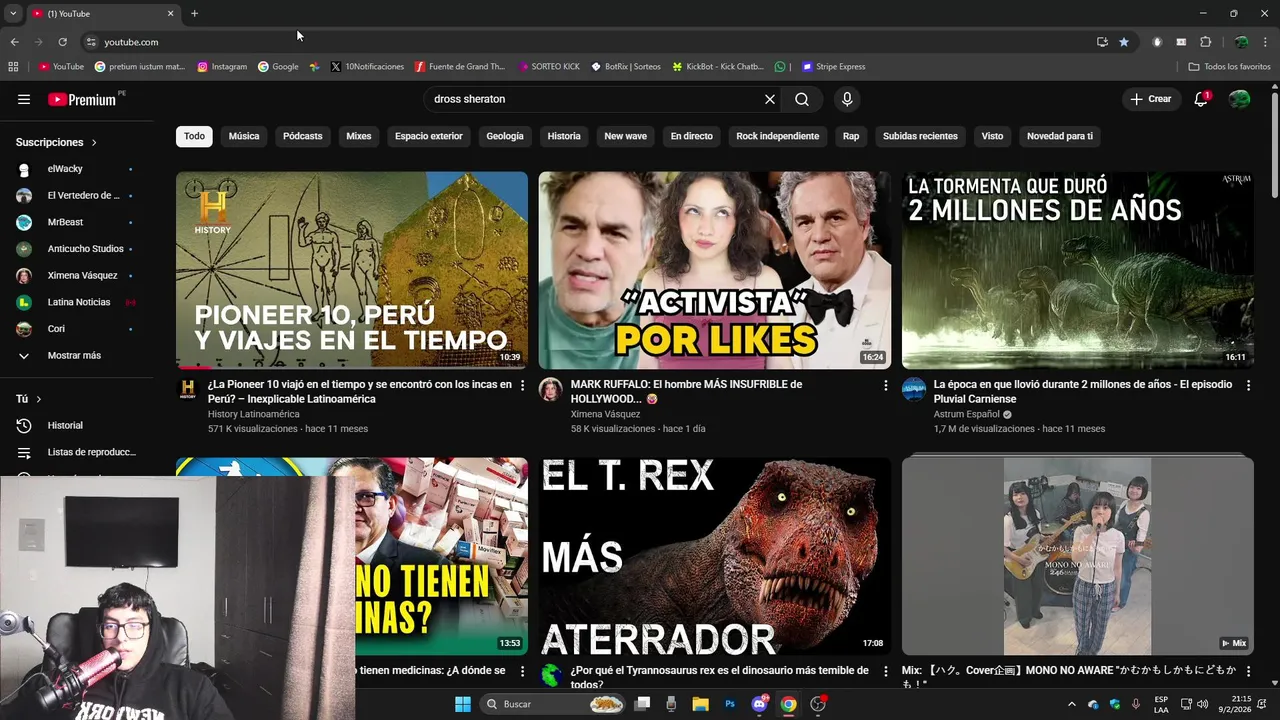Clear the search box with the X
Image resolution: width=1280 pixels, height=720 pixels.
click(770, 99)
